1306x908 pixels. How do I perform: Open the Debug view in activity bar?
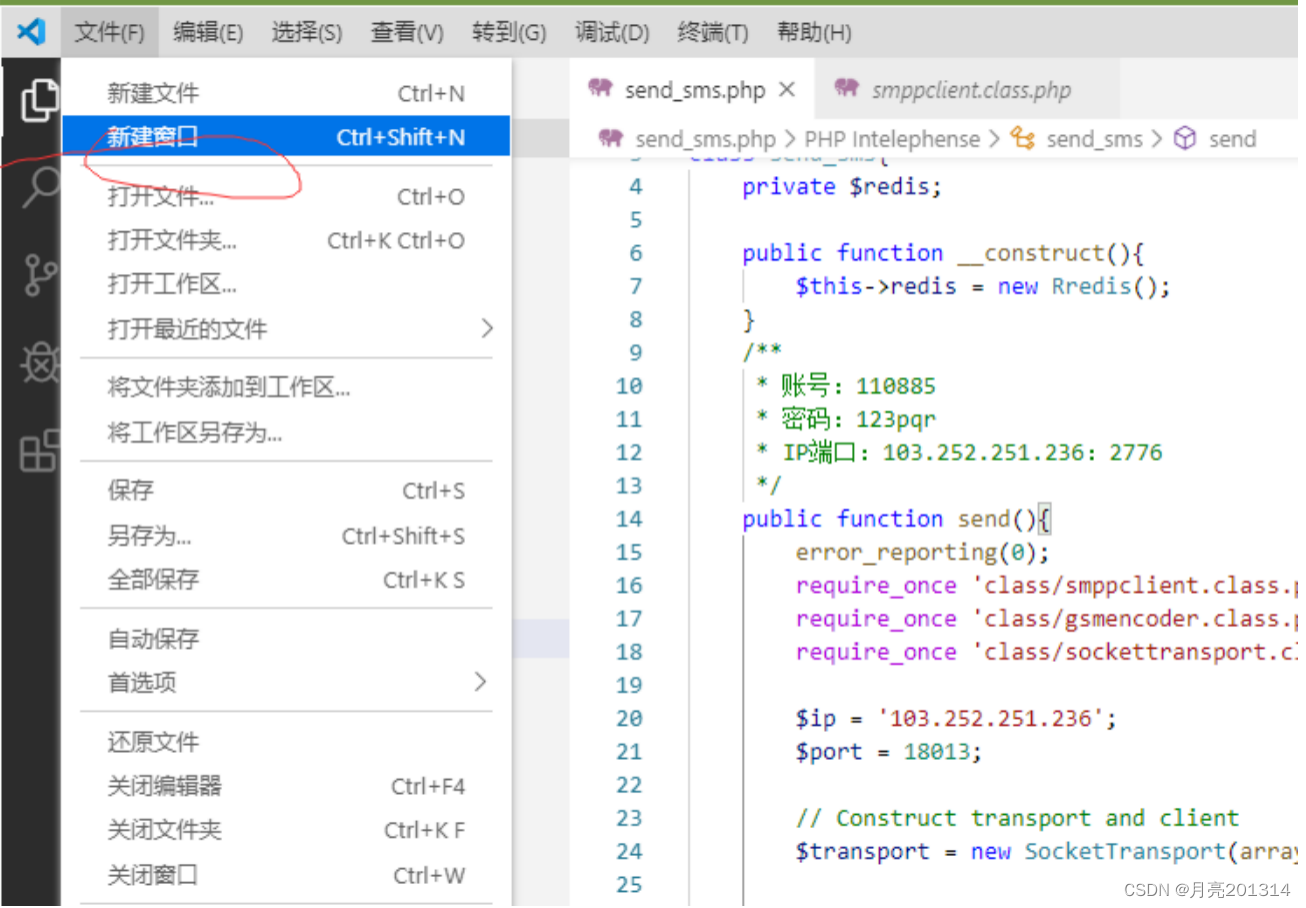click(x=40, y=364)
